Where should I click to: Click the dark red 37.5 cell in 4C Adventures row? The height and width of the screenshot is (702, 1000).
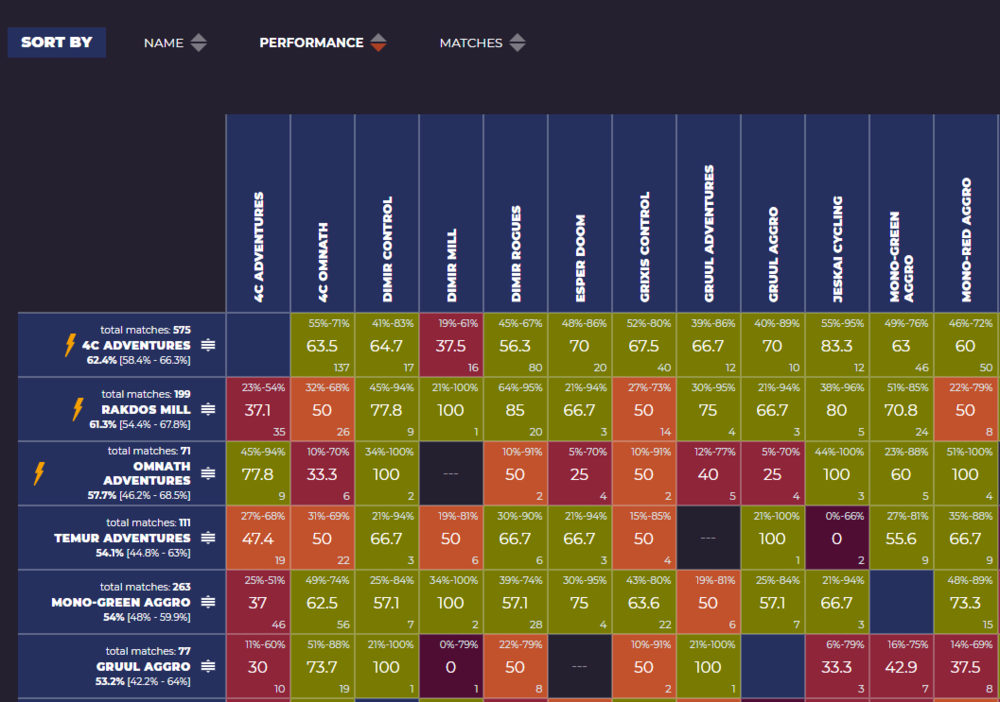(451, 345)
